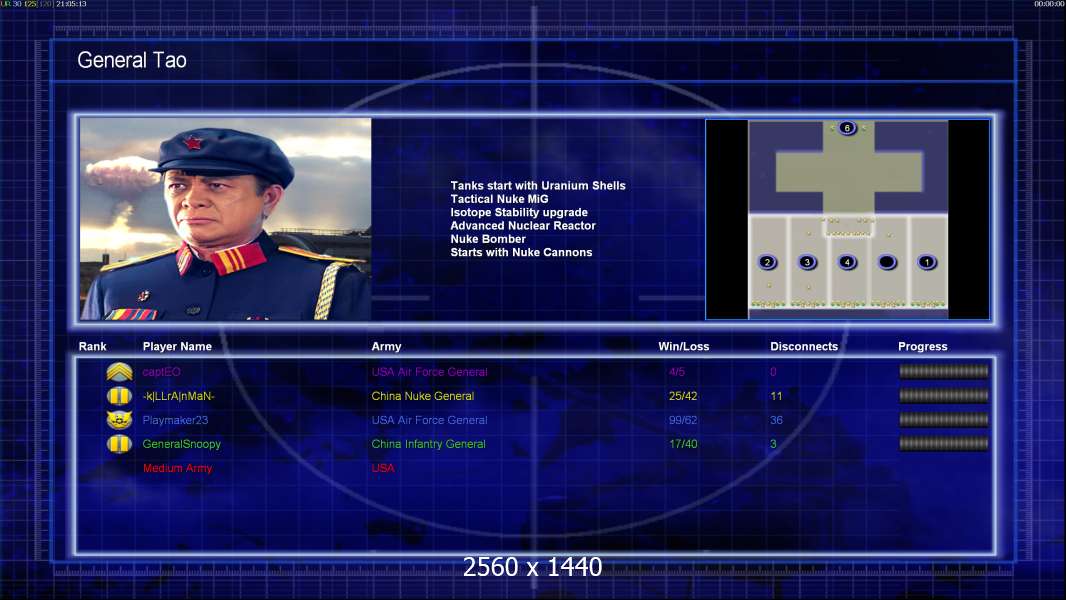
Task: Click the China Infantry General army text
Action: pos(428,444)
